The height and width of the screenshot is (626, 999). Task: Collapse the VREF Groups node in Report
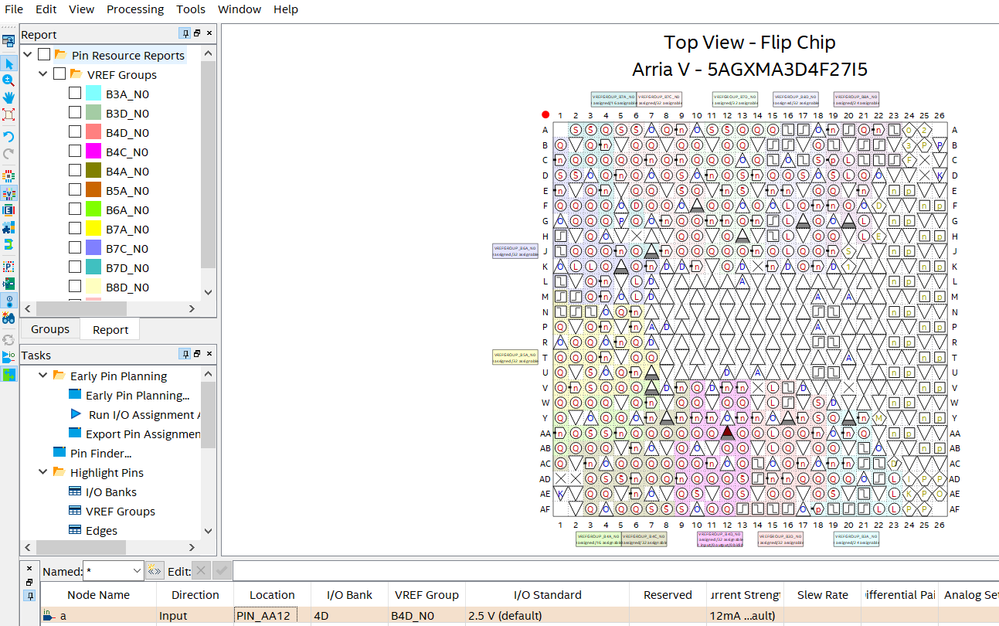[43, 74]
